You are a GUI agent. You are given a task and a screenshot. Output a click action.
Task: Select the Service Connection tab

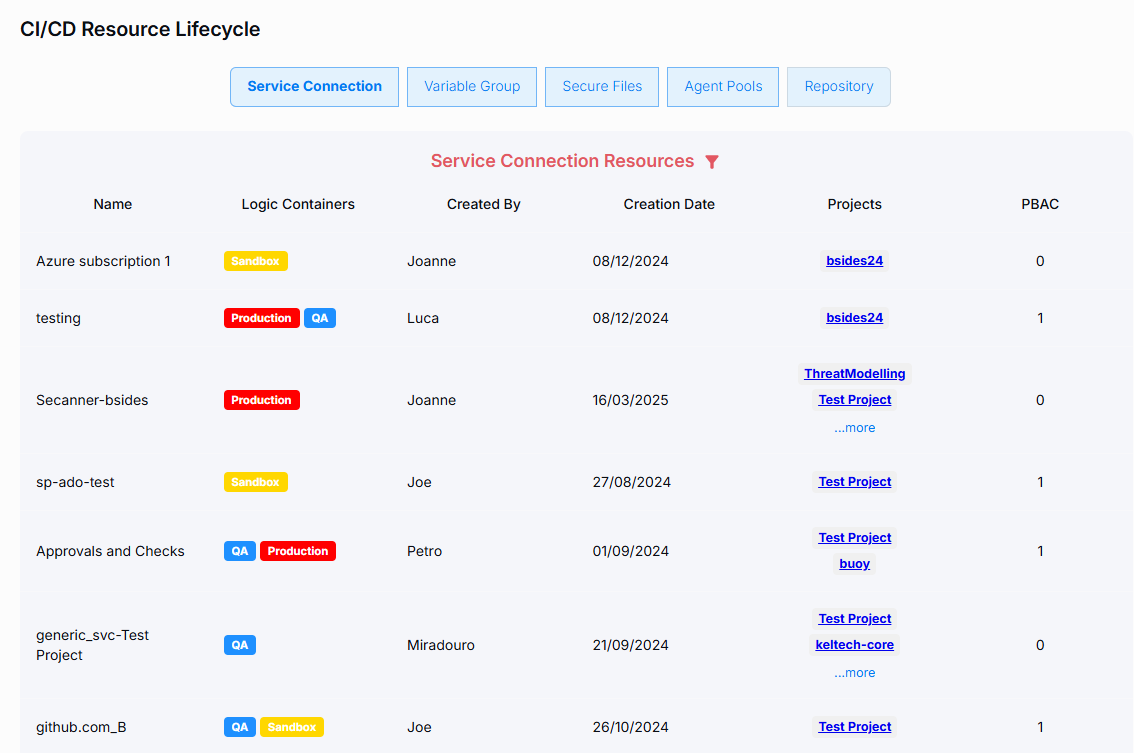(x=314, y=87)
